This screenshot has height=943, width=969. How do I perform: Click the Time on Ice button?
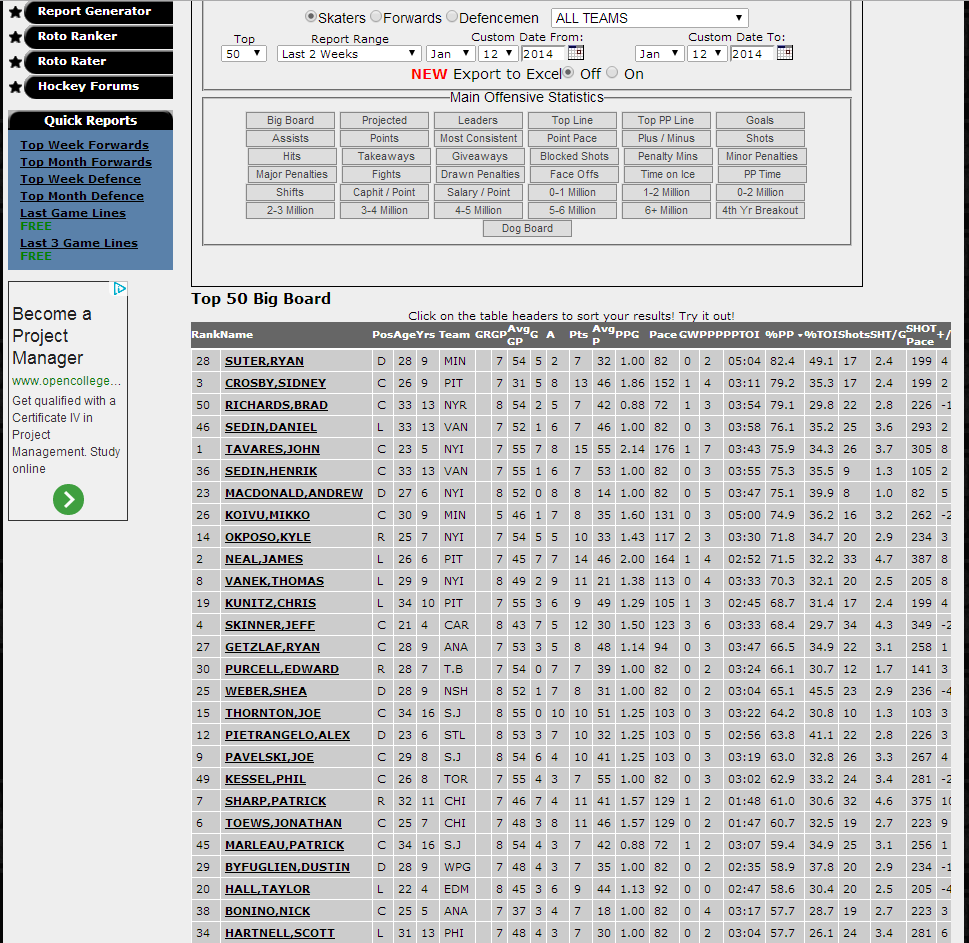(668, 174)
